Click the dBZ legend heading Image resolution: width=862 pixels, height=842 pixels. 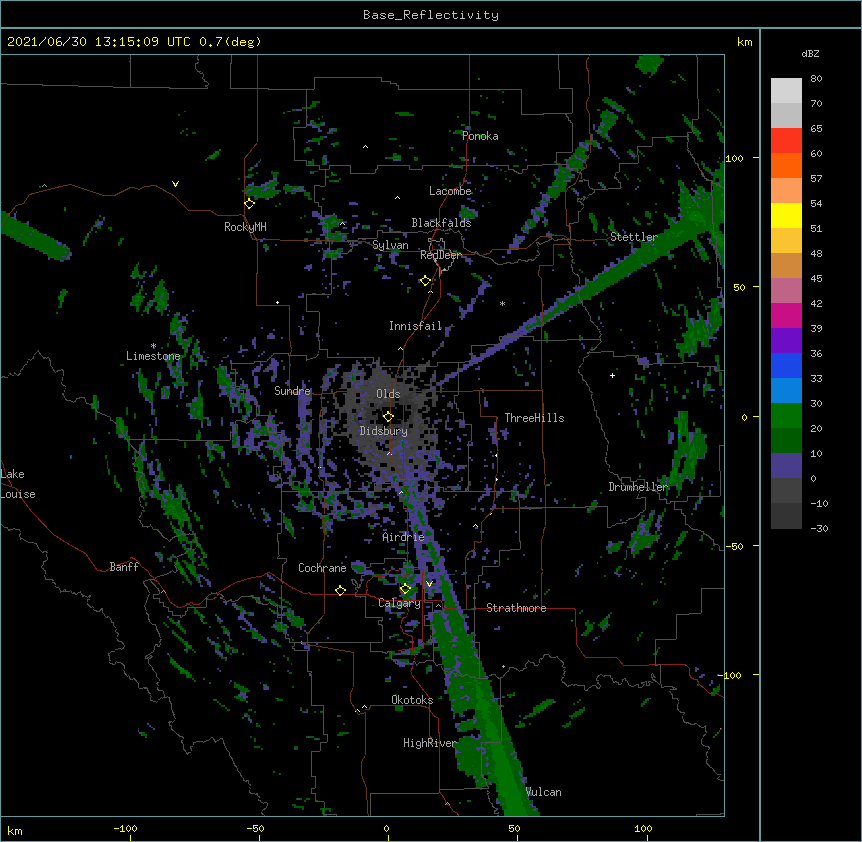pyautogui.click(x=810, y=54)
